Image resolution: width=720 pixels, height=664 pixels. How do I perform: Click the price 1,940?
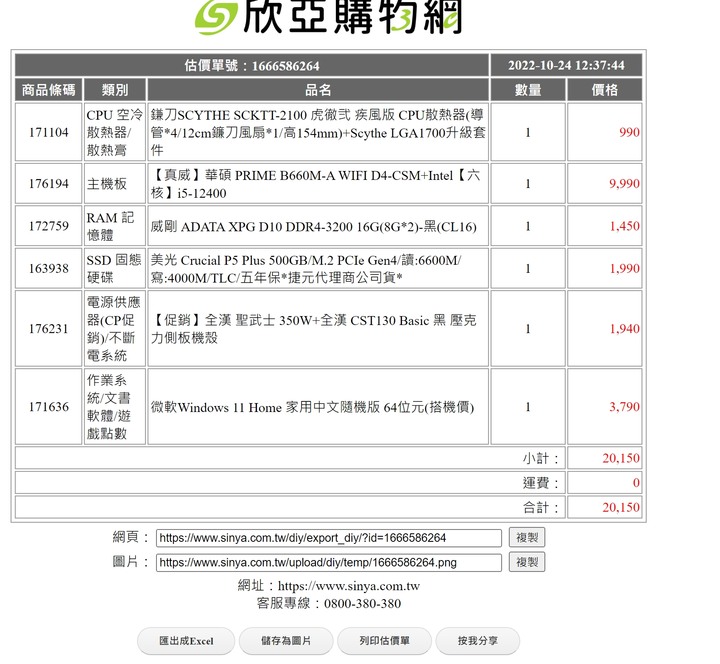coord(624,329)
